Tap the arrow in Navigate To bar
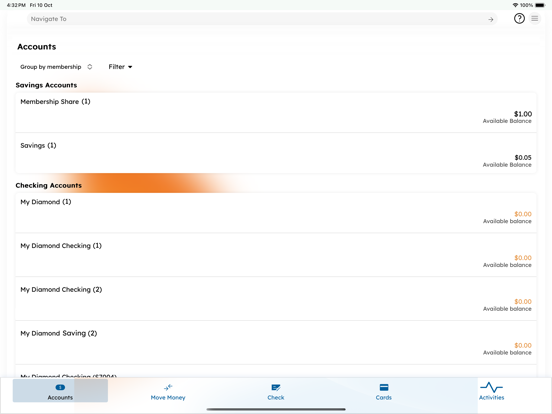552x414 pixels. click(x=491, y=19)
